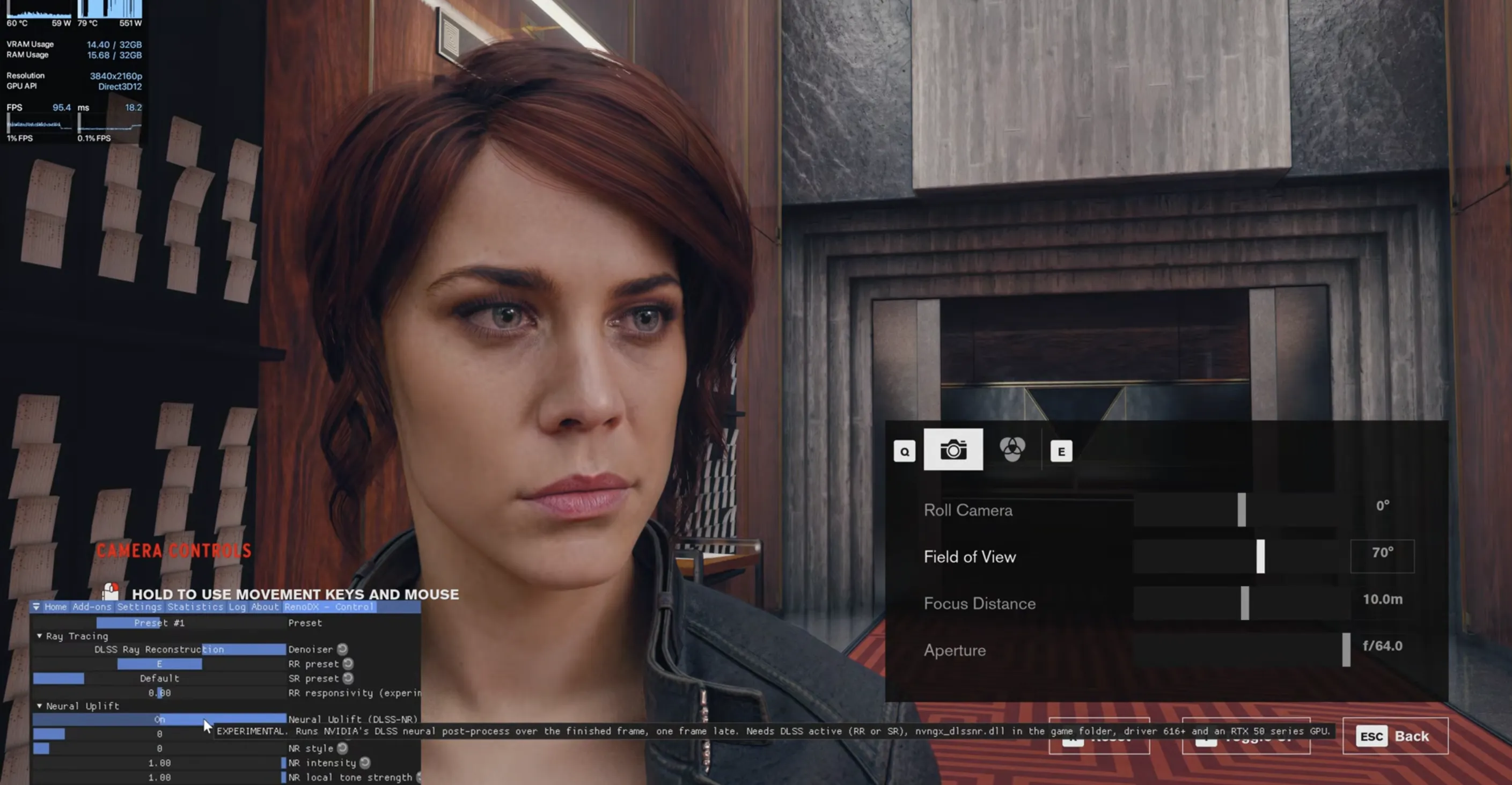Click the Field of View 70° value box
The image size is (1512, 785).
click(x=1382, y=555)
